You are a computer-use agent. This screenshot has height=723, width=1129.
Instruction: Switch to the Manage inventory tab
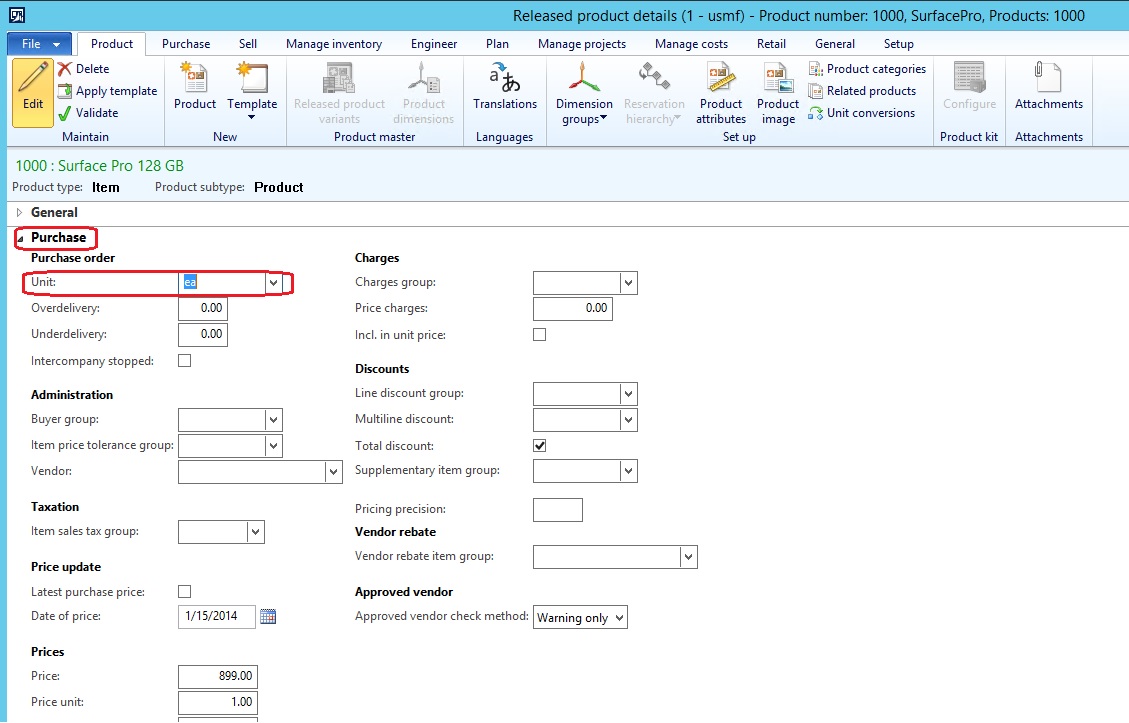point(333,43)
